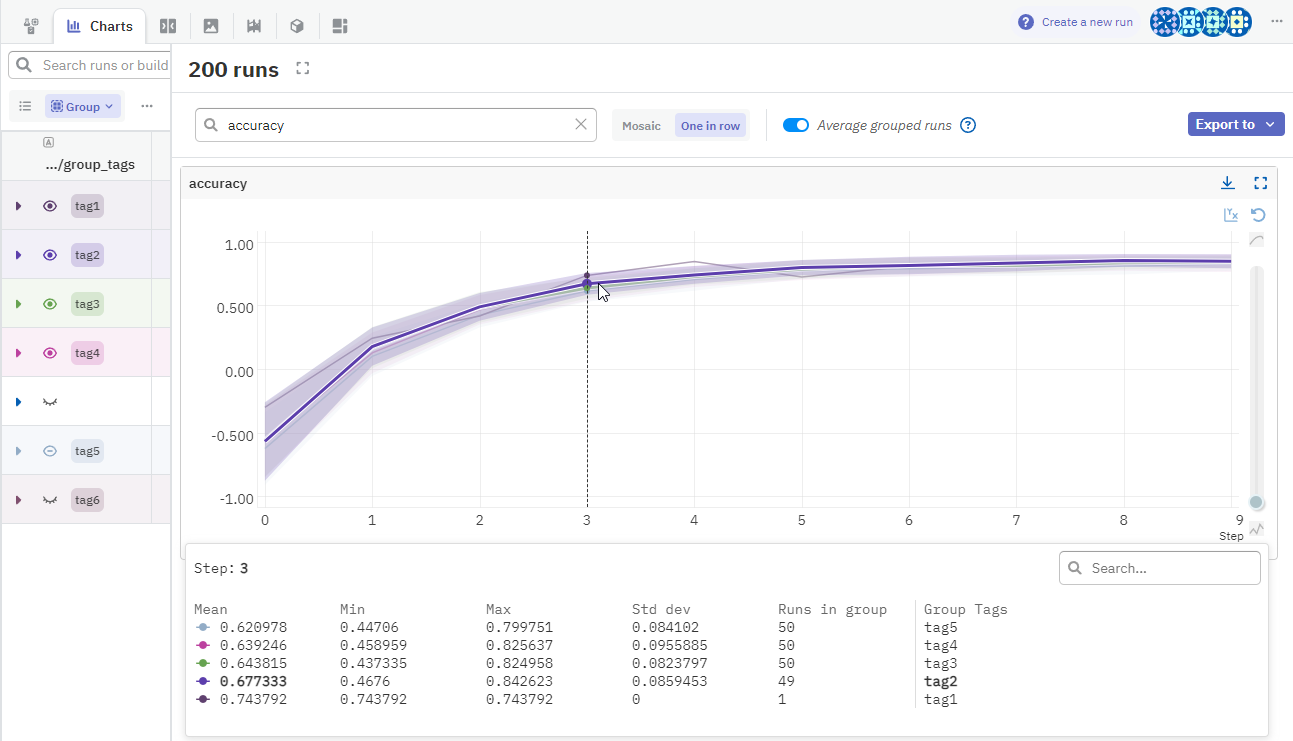
Task: Reset the chart zoom
Action: tap(1258, 215)
